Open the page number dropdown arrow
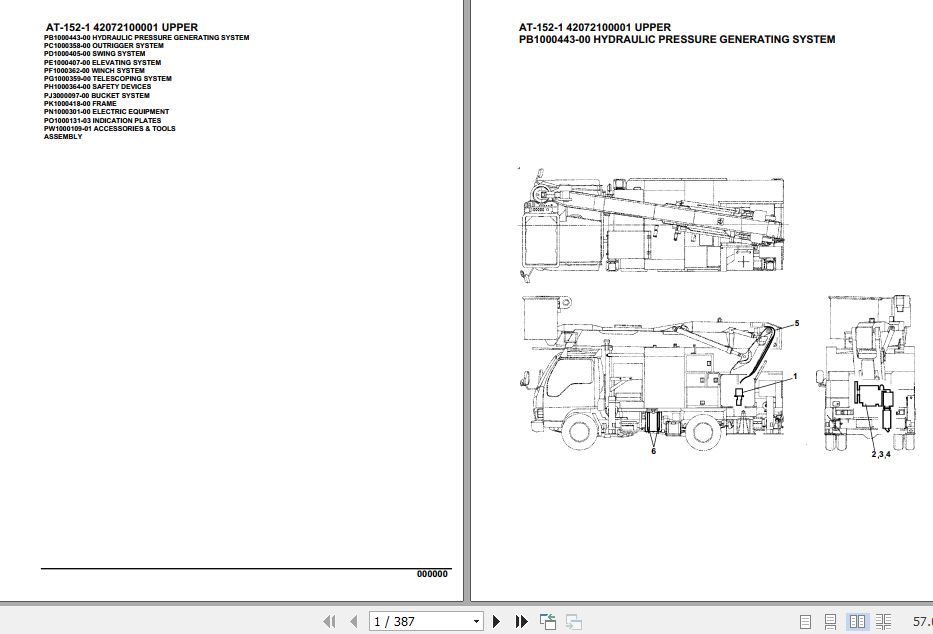Image resolution: width=933 pixels, height=634 pixels. point(476,621)
